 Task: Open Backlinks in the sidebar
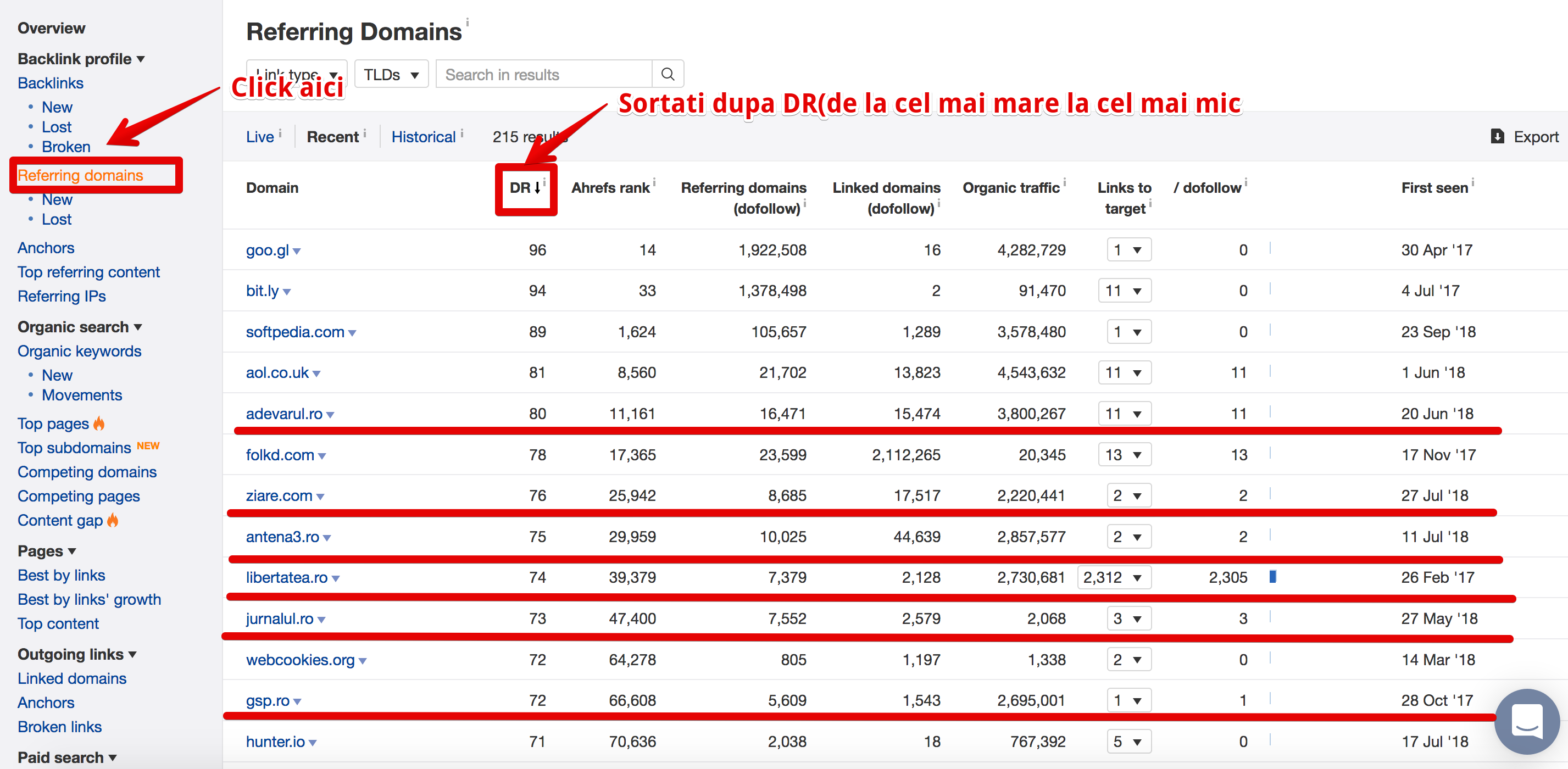[51, 83]
